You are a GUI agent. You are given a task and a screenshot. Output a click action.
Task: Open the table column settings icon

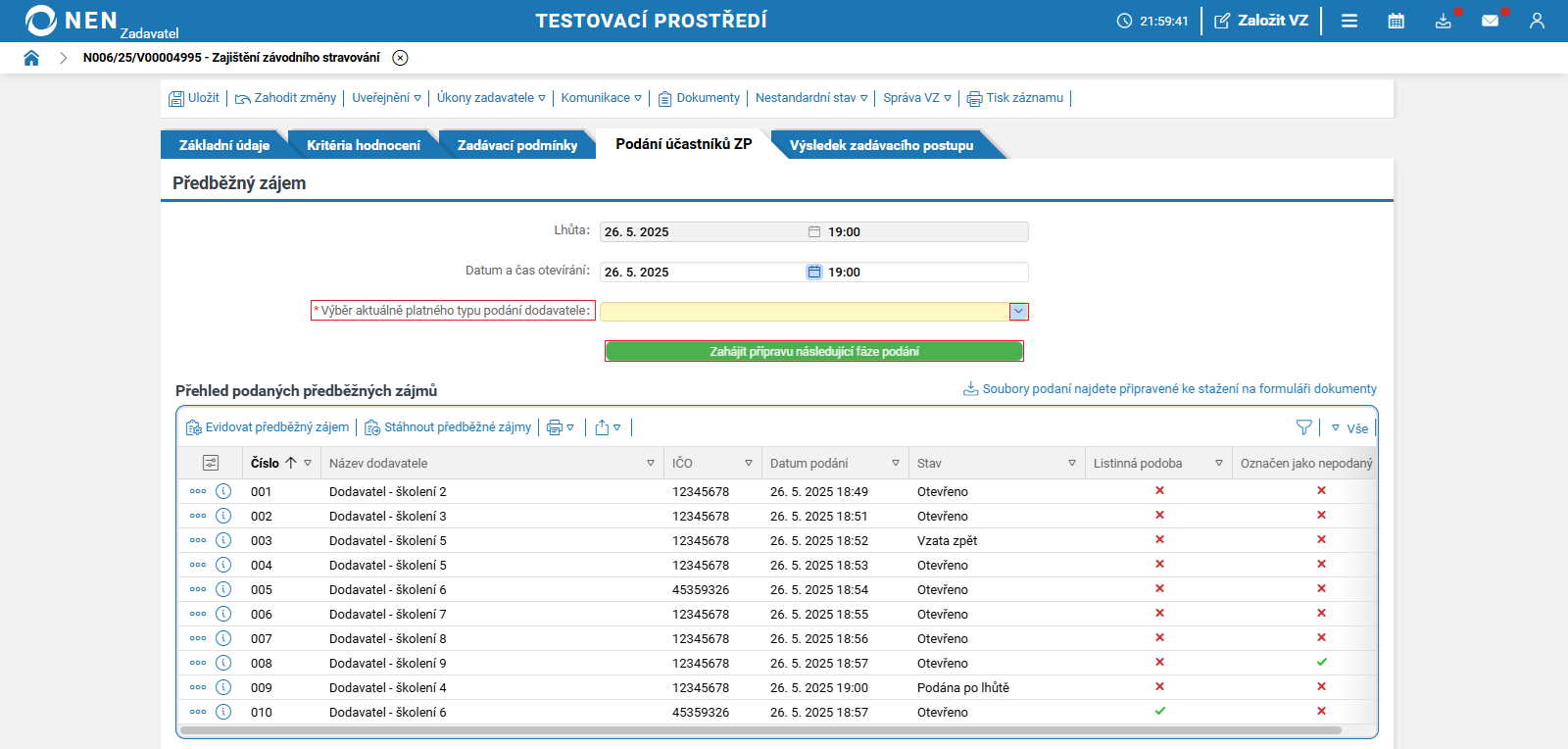(211, 463)
